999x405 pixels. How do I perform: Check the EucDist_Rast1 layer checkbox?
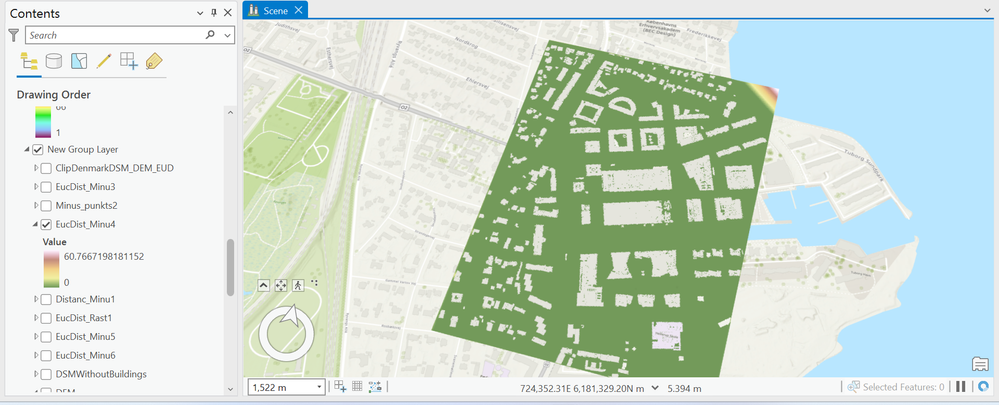46,318
